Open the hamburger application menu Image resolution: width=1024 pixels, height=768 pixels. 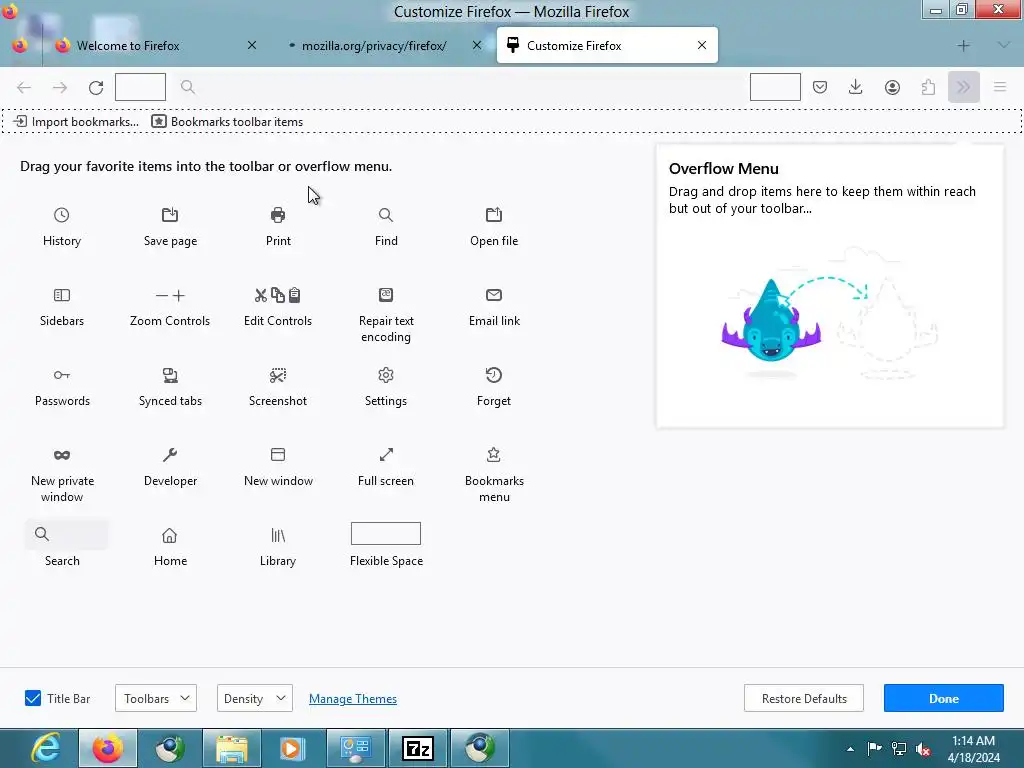[999, 87]
